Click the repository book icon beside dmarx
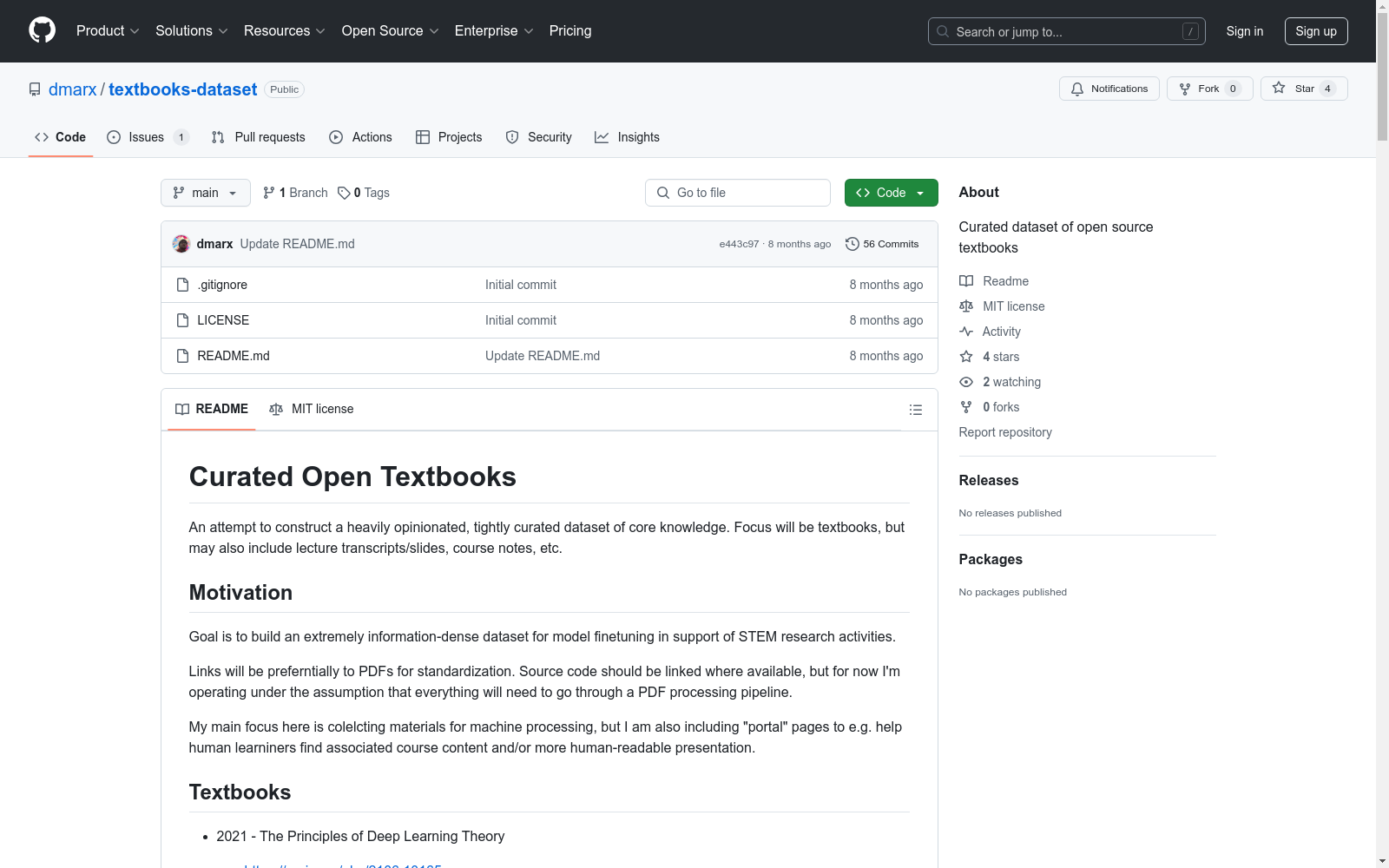This screenshot has height=868, width=1389. pos(35,89)
